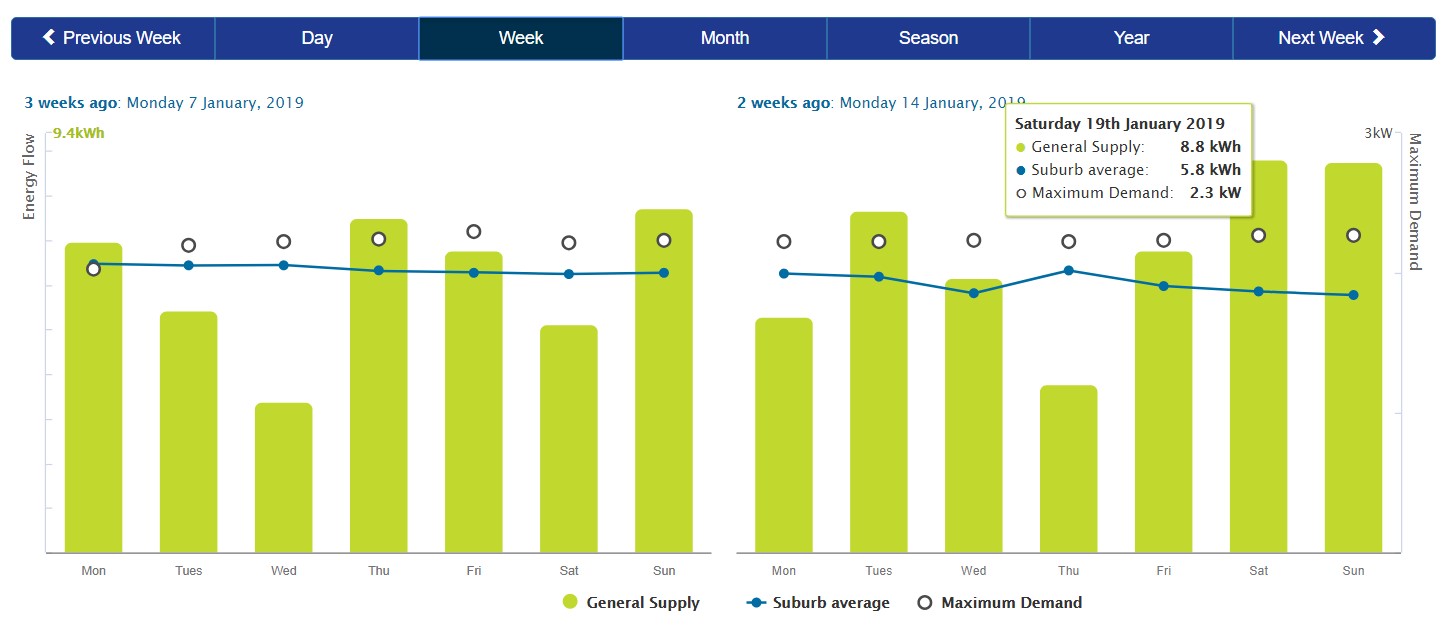Click the Maximum Demand legend circle icon
The image size is (1452, 639).
pyautogui.click(x=925, y=602)
